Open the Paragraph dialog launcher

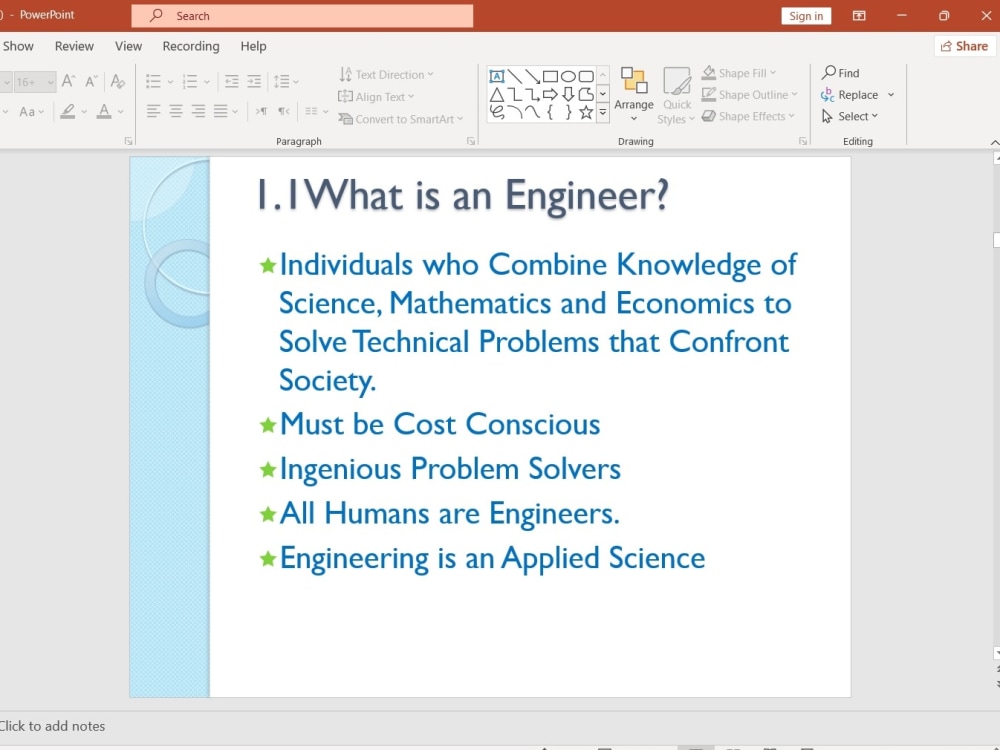[x=471, y=141]
